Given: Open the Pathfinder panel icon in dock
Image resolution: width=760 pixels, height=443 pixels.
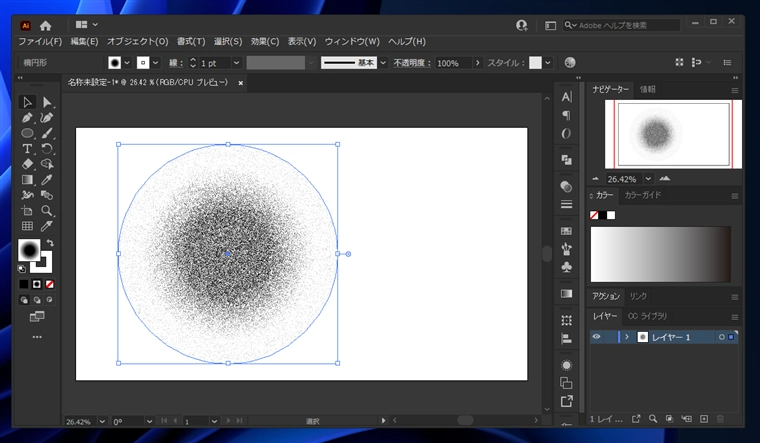Looking at the screenshot, I should point(566,160).
